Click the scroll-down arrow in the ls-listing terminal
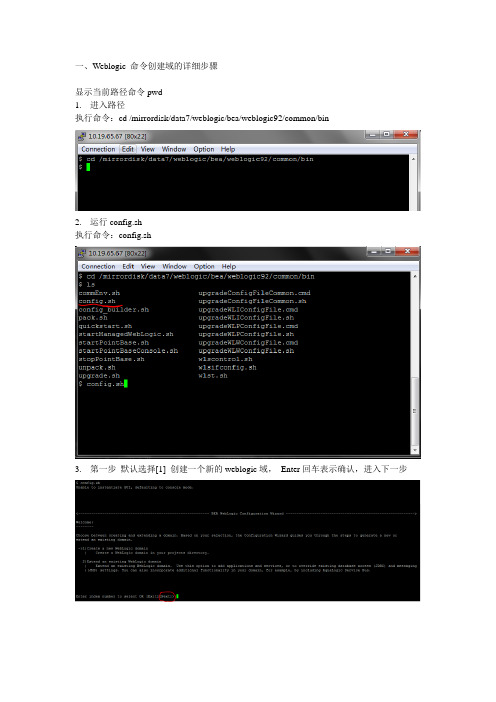496x702 pixels. (415, 450)
